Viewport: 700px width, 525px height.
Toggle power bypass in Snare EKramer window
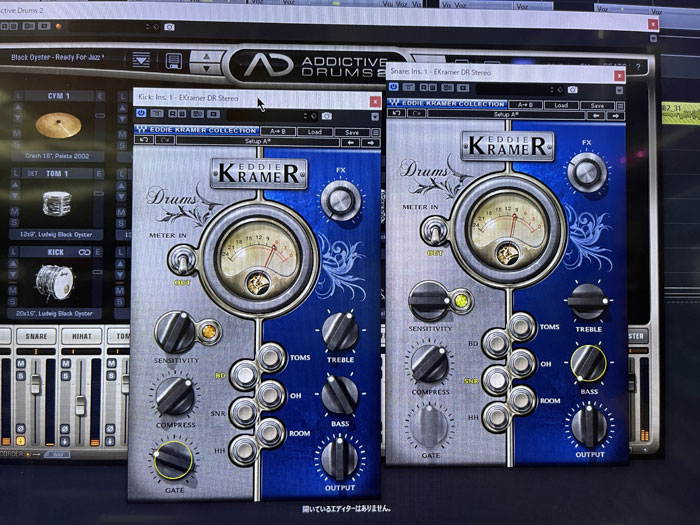(393, 87)
